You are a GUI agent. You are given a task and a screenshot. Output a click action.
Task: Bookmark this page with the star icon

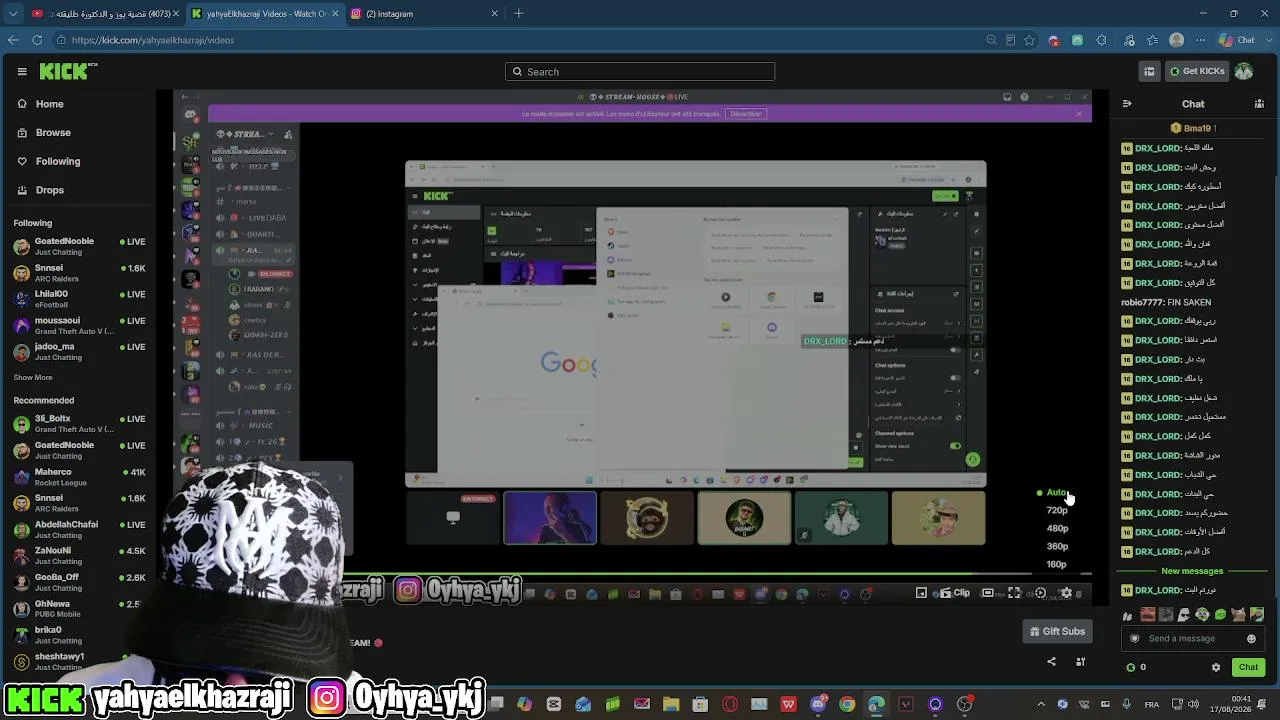(1029, 40)
